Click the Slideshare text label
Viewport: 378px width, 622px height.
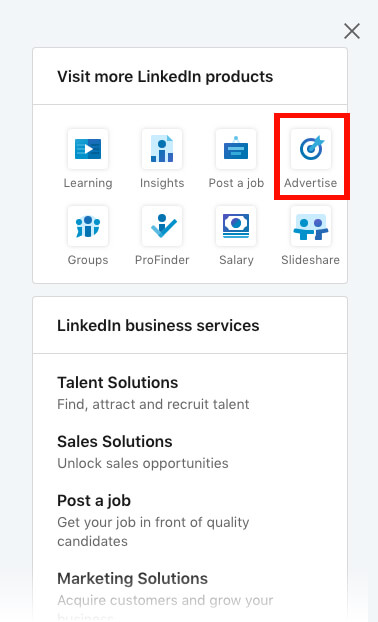(311, 260)
